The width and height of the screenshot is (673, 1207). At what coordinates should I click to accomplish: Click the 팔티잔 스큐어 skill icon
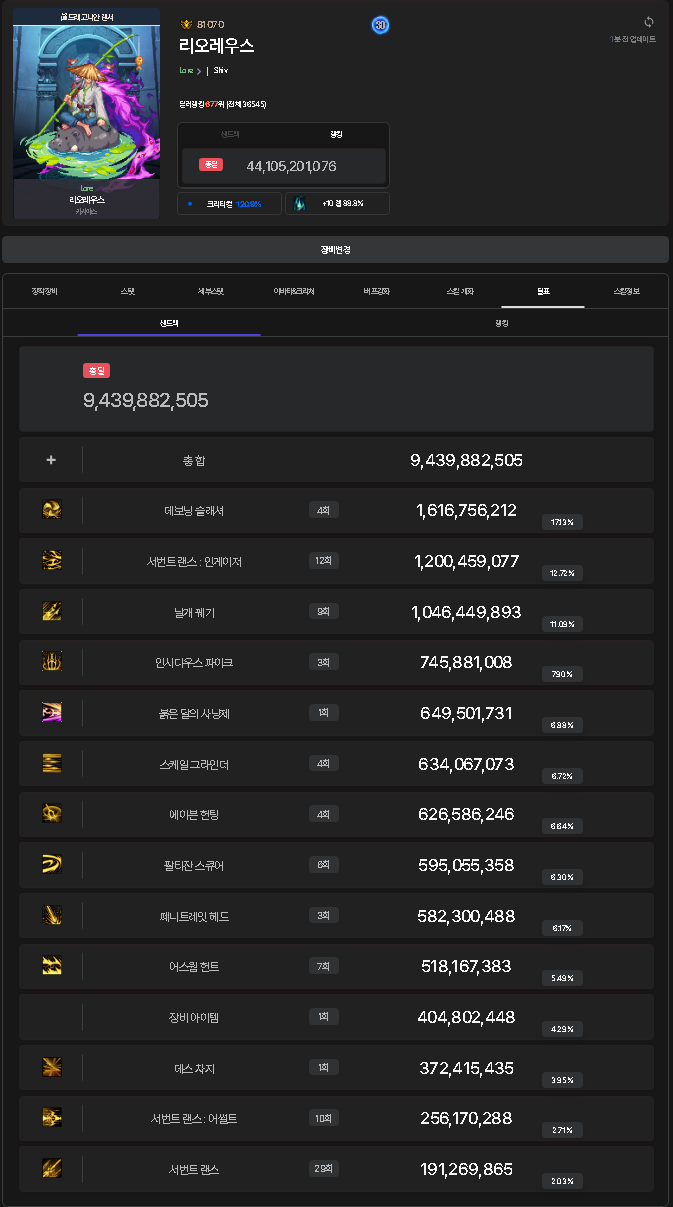(x=52, y=865)
